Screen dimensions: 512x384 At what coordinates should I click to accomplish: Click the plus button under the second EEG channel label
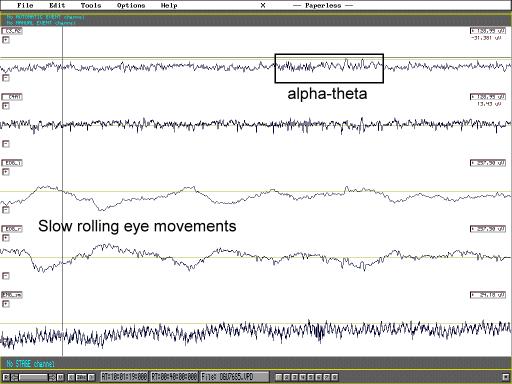click(6, 106)
